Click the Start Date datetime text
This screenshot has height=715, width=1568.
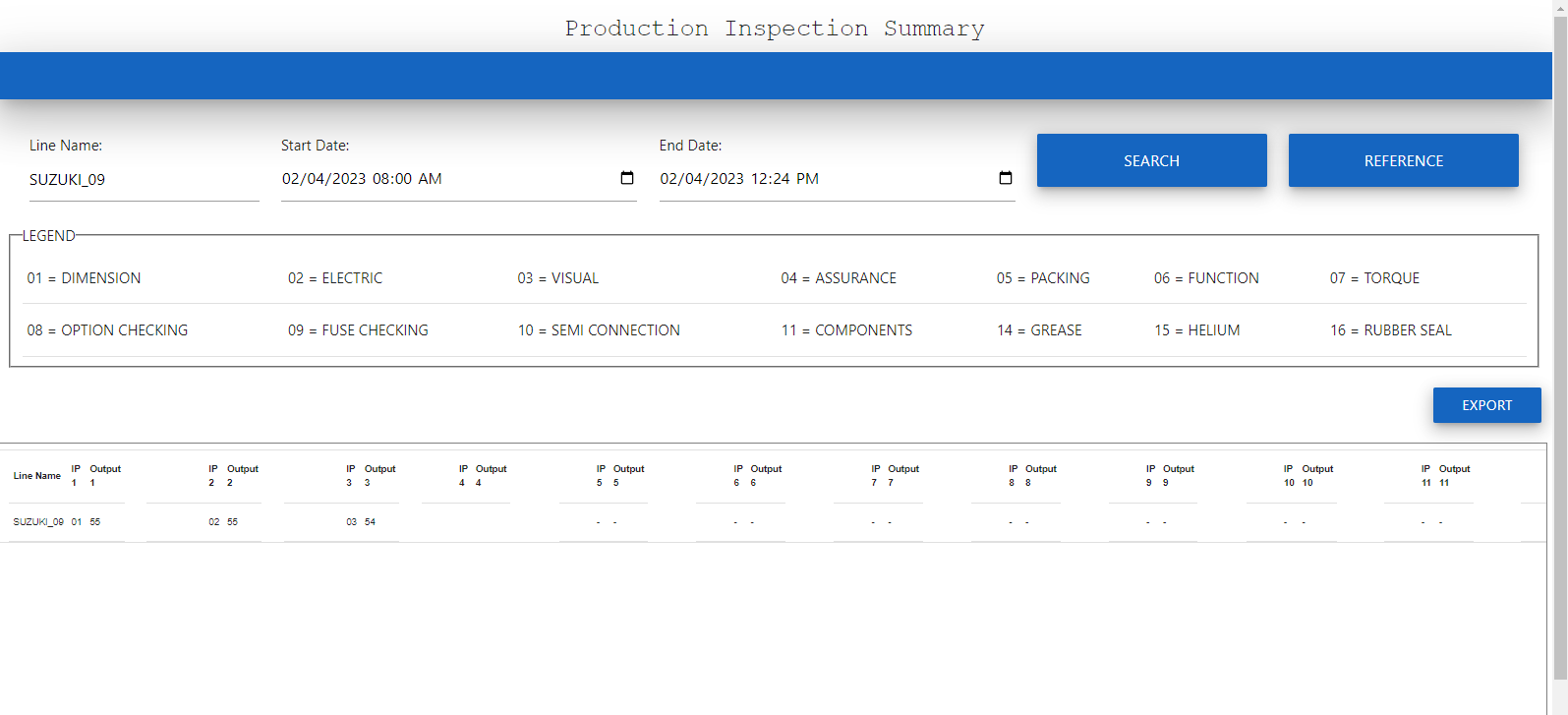[x=362, y=179]
